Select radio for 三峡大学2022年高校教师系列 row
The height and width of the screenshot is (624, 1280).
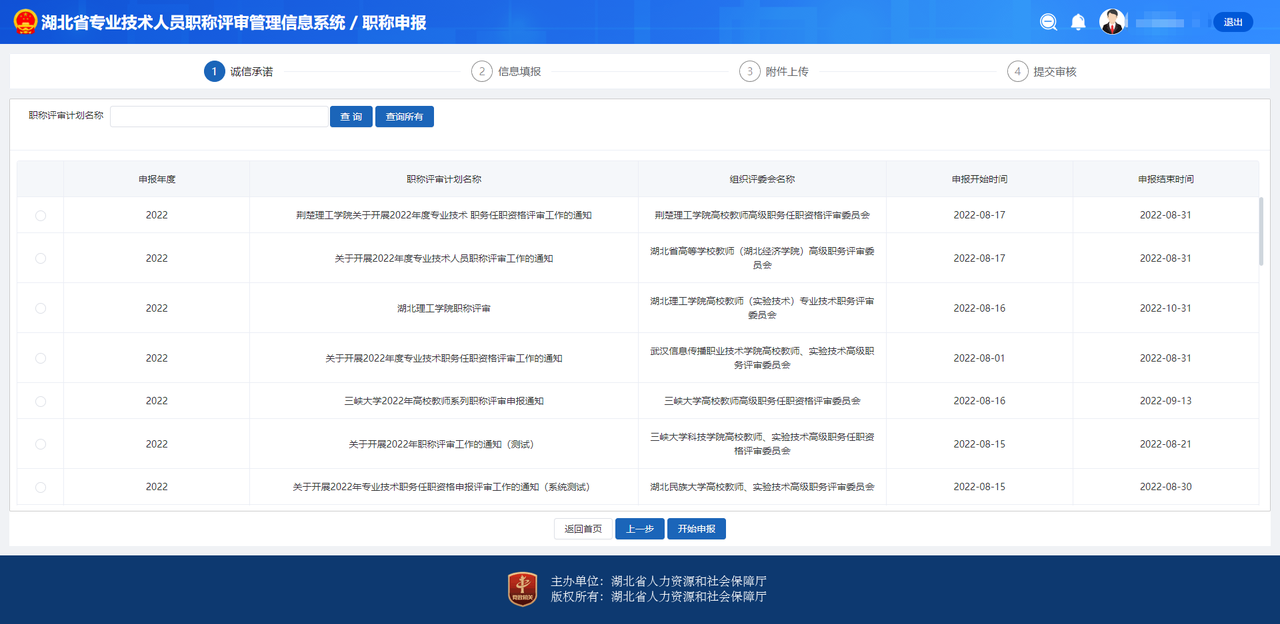[x=40, y=401]
